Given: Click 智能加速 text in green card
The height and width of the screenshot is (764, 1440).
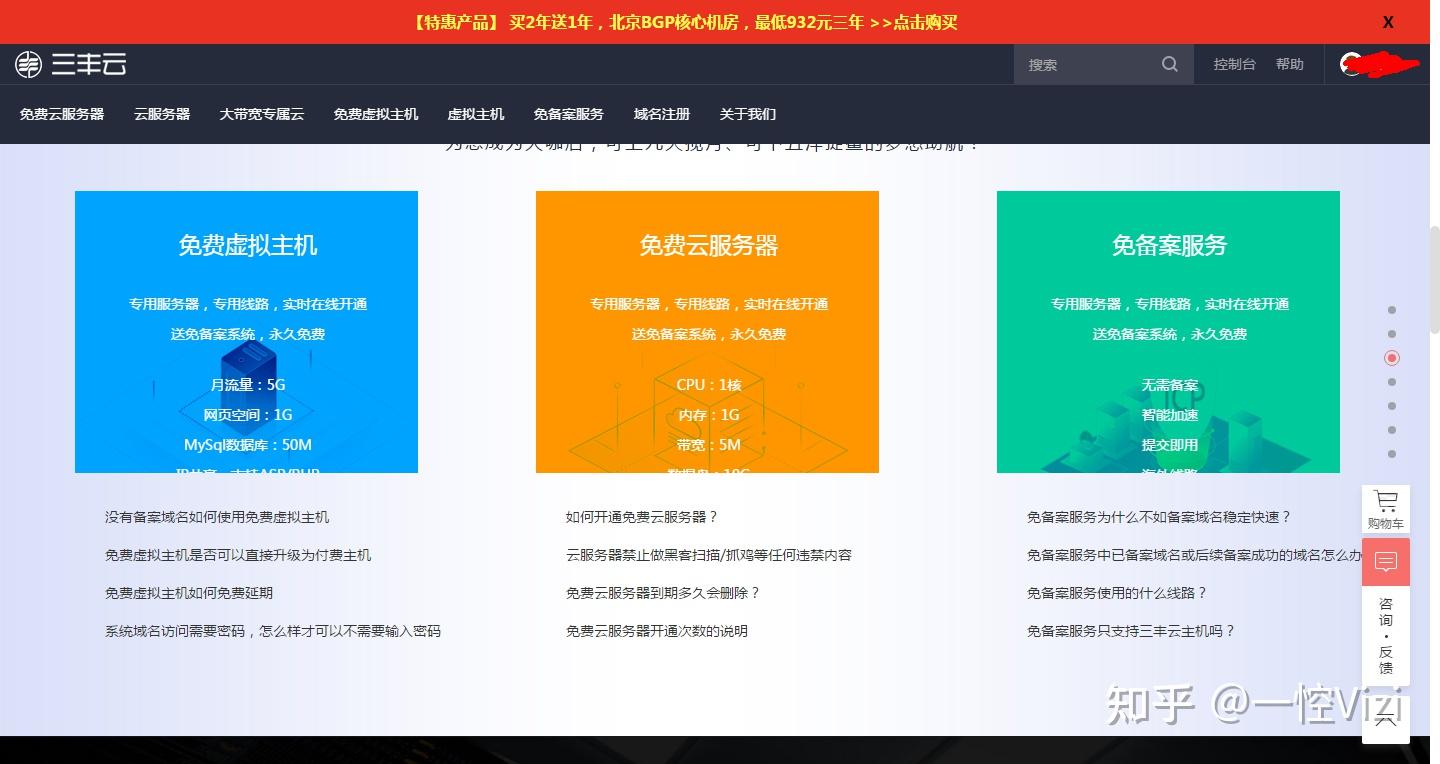Looking at the screenshot, I should [1170, 414].
